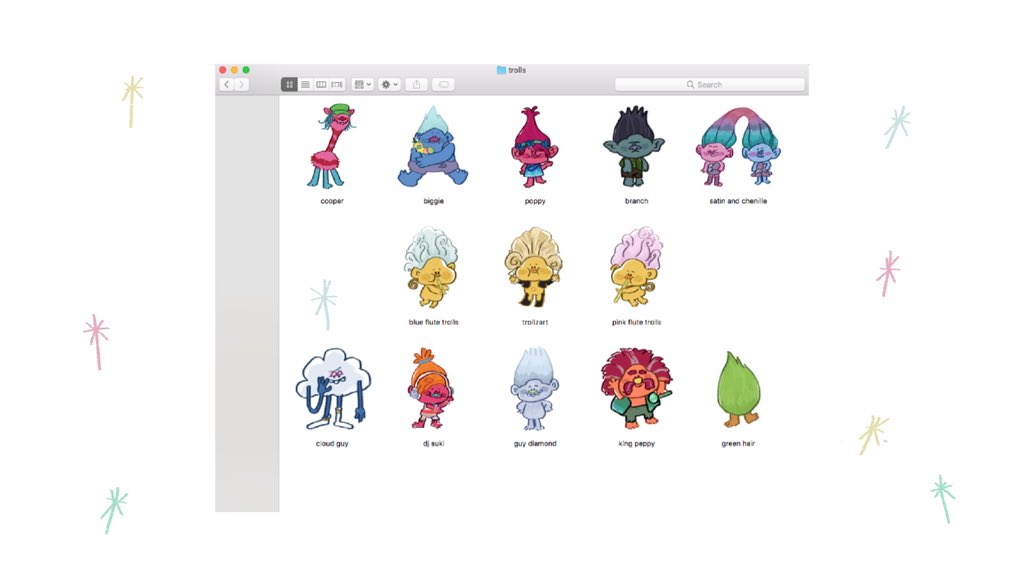The height and width of the screenshot is (576, 1024).
Task: Open the arrange items dropdown
Action: [362, 84]
